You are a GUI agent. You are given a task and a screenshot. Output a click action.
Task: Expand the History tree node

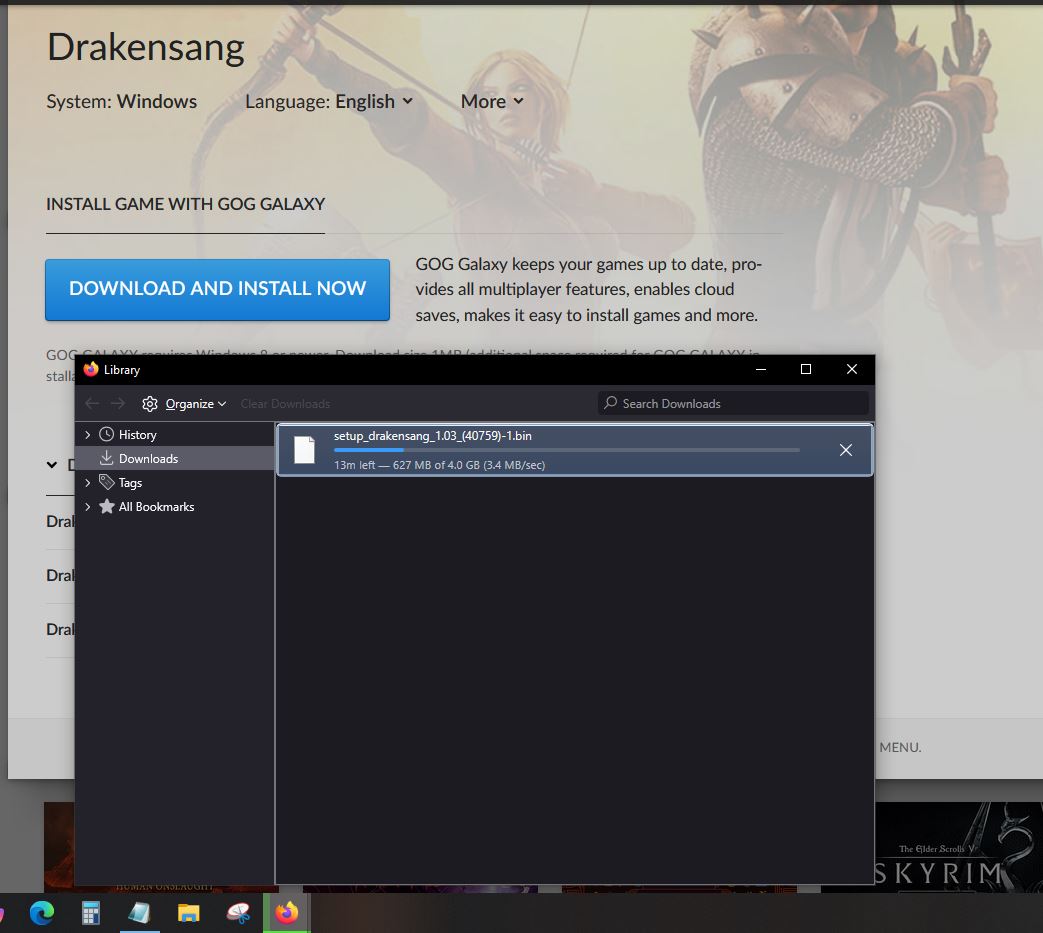click(88, 435)
